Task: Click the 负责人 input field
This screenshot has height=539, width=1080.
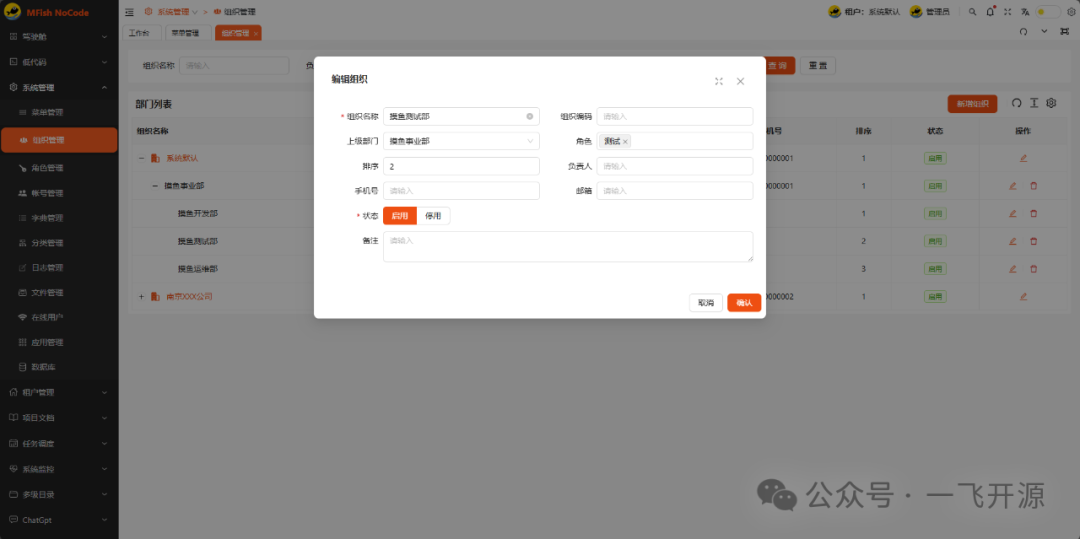Action: pos(675,166)
